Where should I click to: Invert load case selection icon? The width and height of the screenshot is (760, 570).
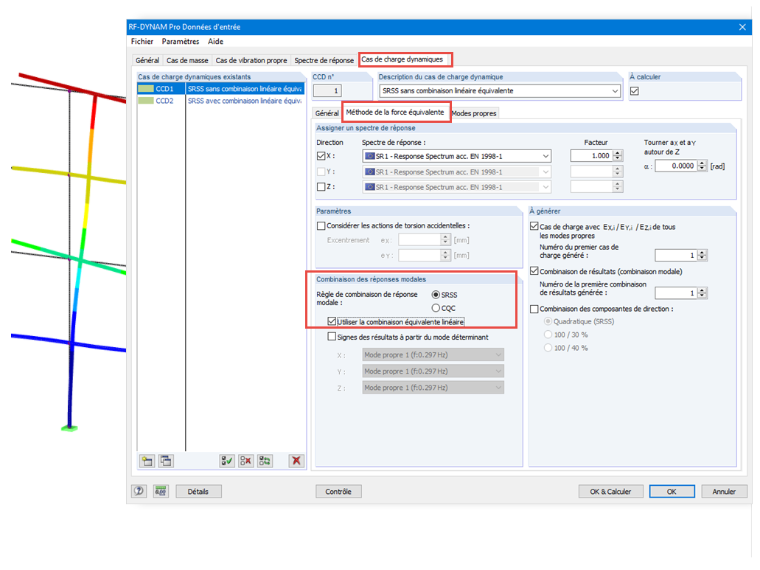point(265,460)
